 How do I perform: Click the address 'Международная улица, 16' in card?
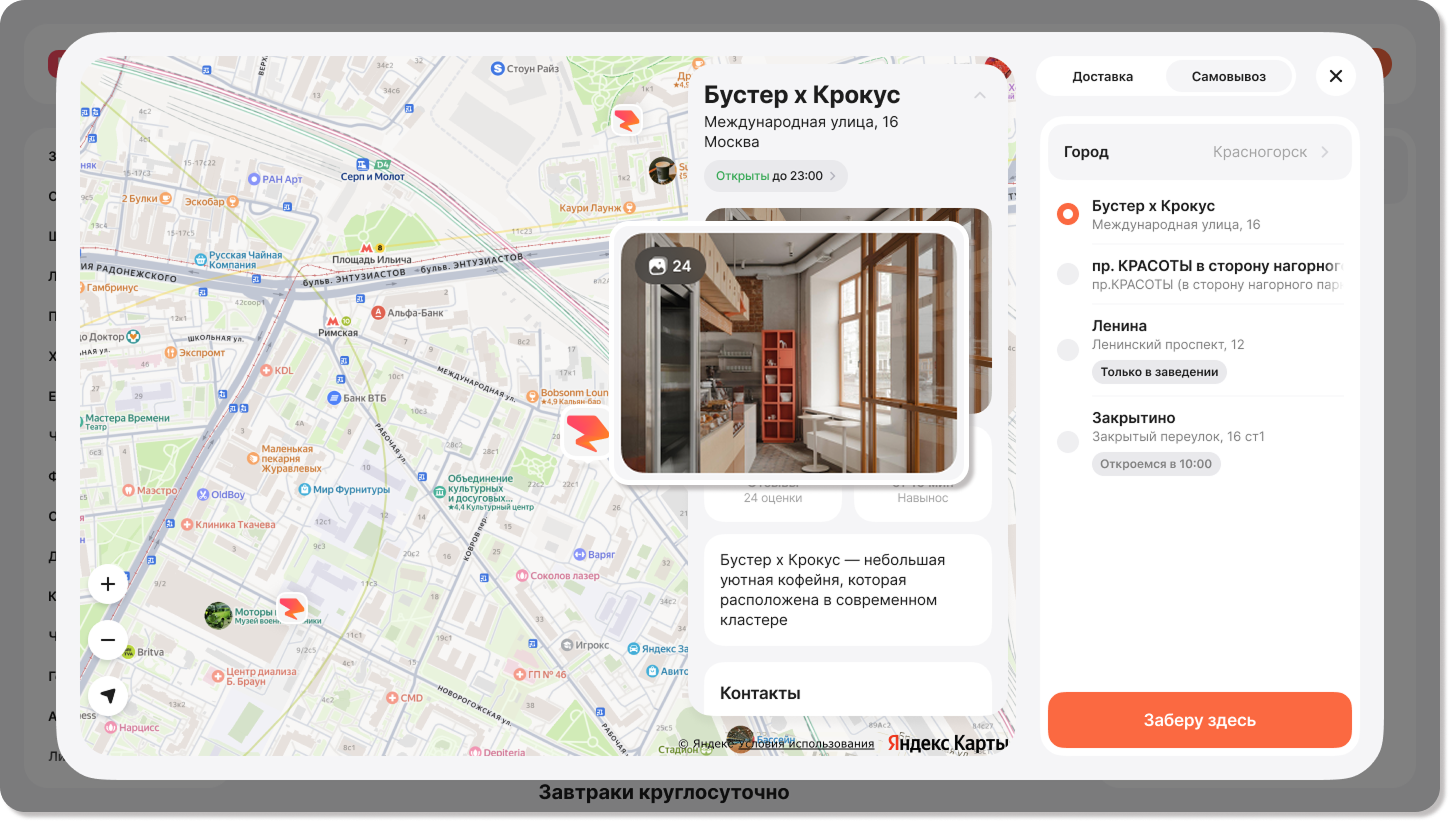coord(801,122)
